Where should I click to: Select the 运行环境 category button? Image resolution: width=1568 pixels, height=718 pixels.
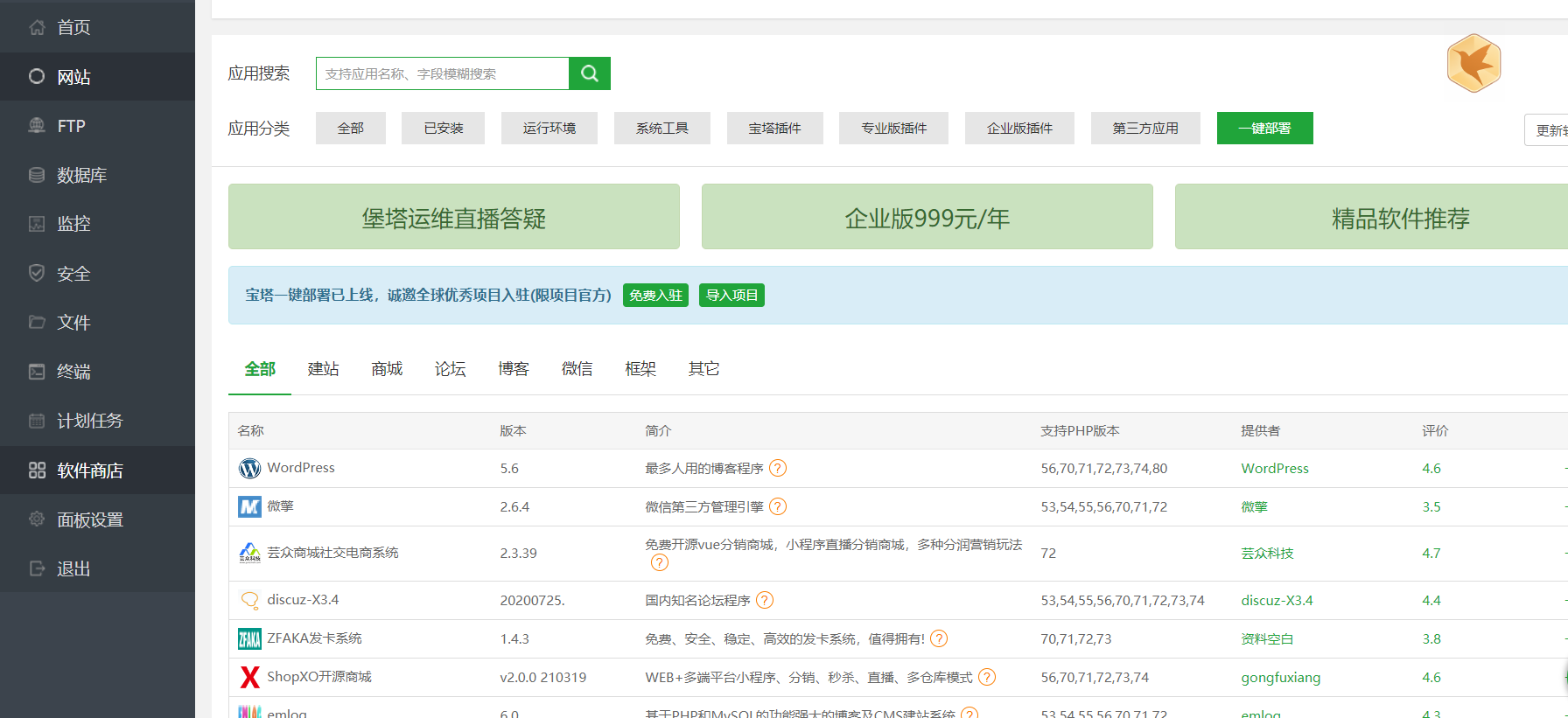point(549,128)
